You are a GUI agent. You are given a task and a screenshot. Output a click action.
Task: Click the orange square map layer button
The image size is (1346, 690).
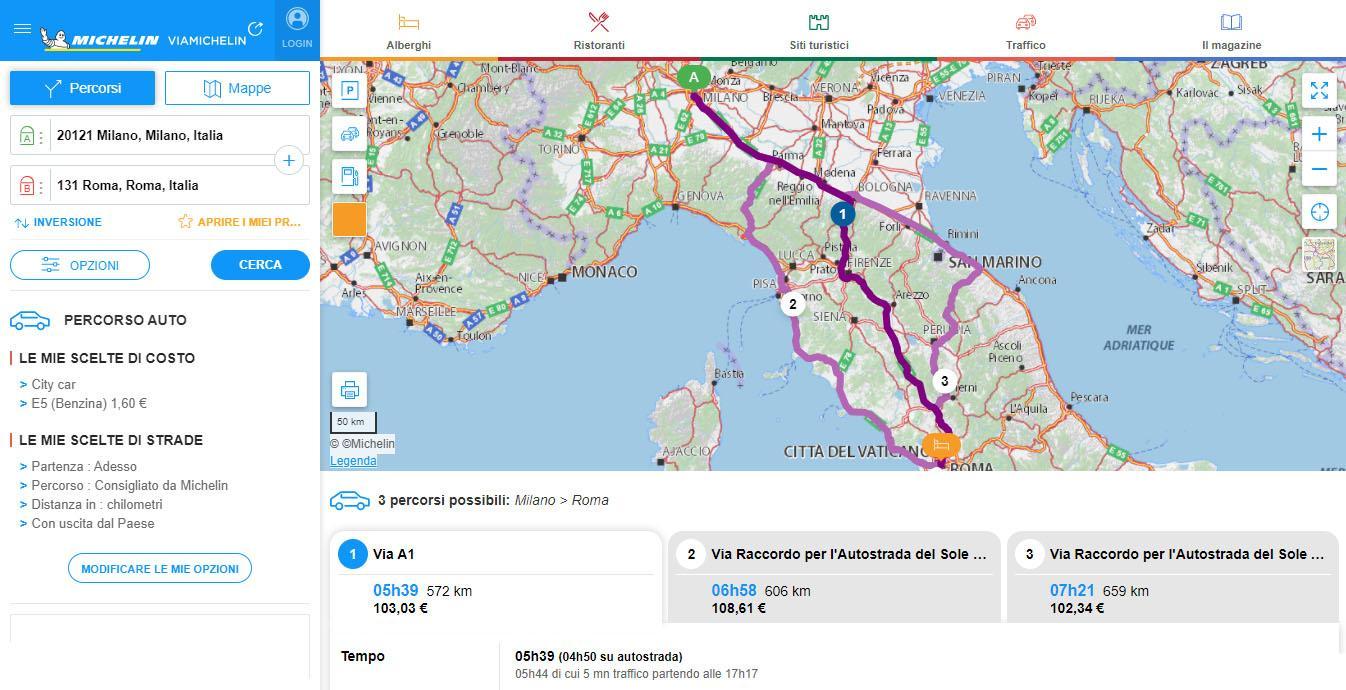click(349, 220)
